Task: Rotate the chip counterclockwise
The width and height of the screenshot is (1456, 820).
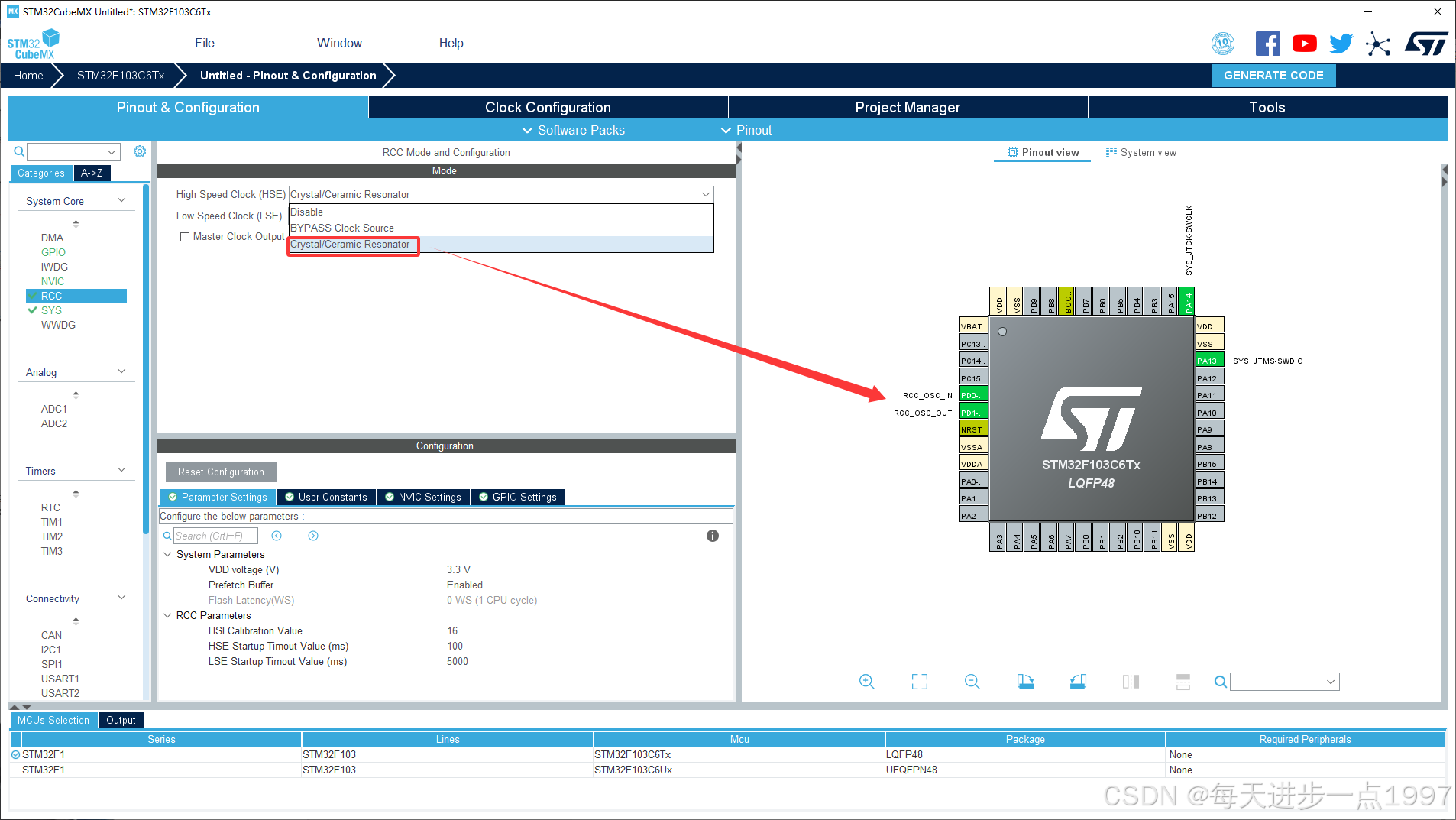Action: (1078, 681)
